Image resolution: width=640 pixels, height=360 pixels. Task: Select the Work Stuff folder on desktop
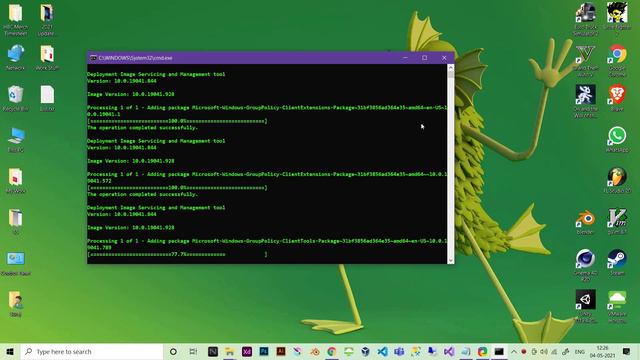47,57
